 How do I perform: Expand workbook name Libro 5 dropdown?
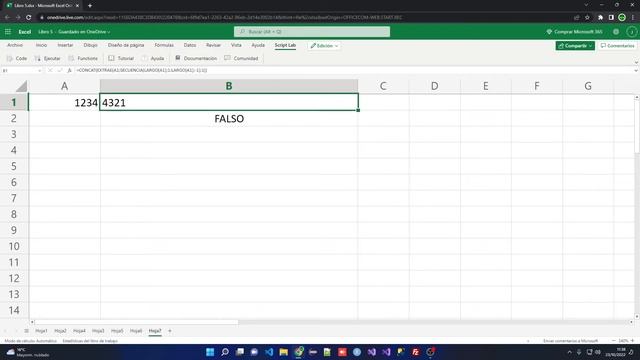coord(74,32)
